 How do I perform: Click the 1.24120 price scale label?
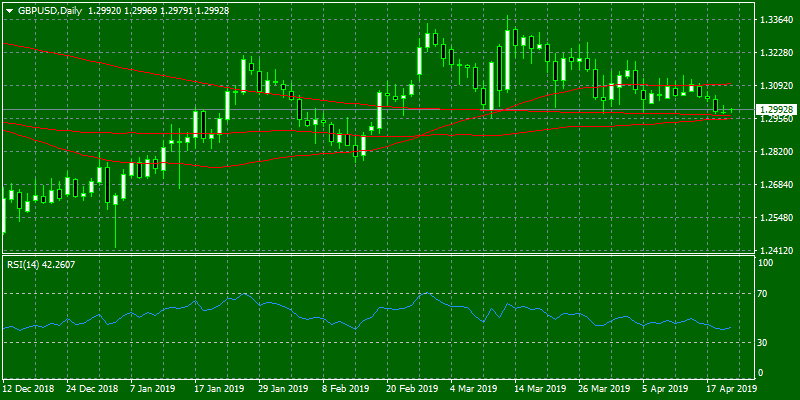click(x=775, y=251)
